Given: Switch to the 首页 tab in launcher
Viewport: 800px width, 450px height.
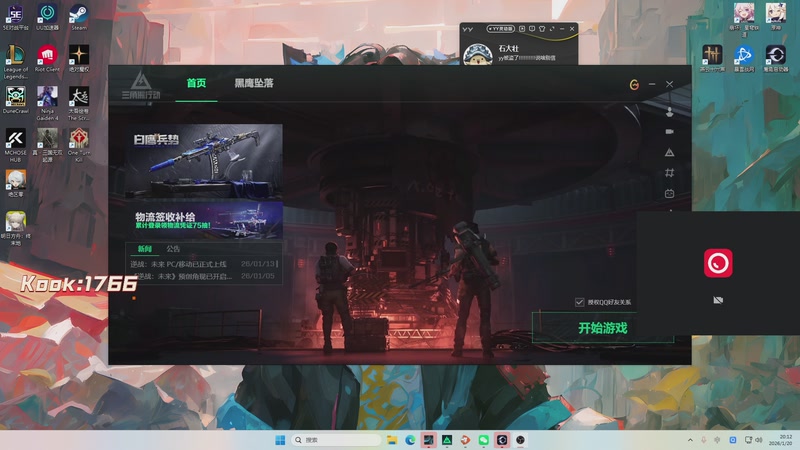Looking at the screenshot, I should (196, 83).
